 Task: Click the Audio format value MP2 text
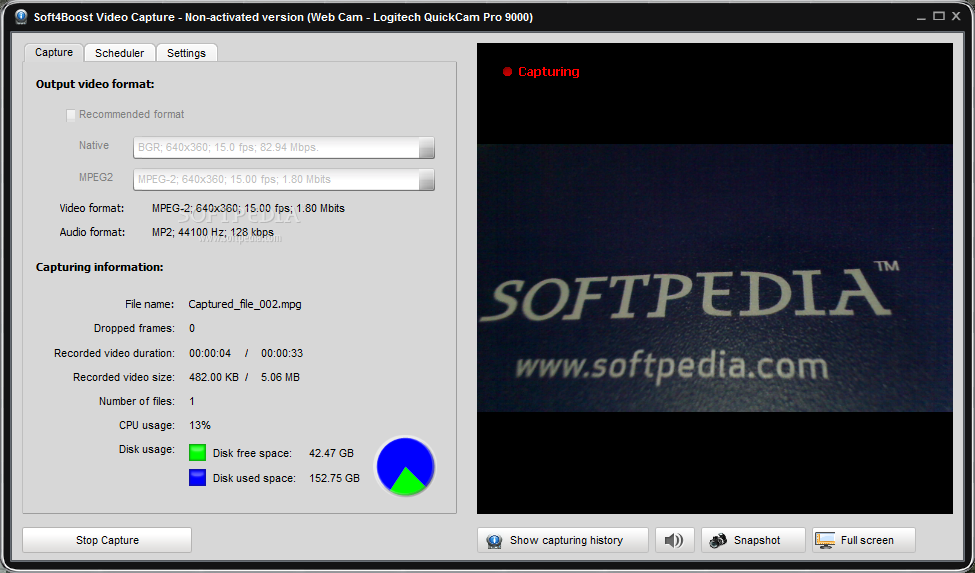click(213, 232)
